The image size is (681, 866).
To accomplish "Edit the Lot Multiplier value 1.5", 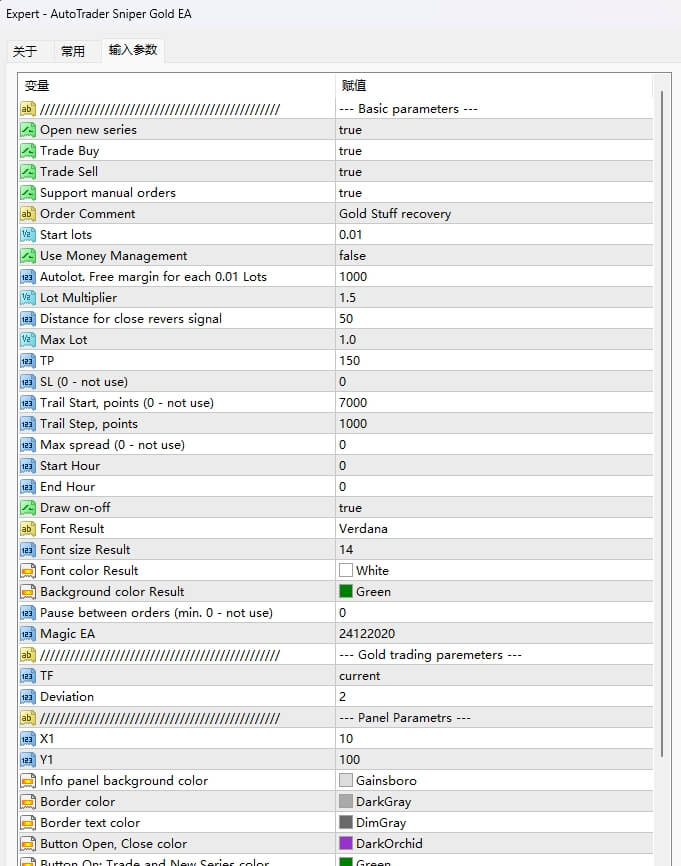I will click(494, 298).
